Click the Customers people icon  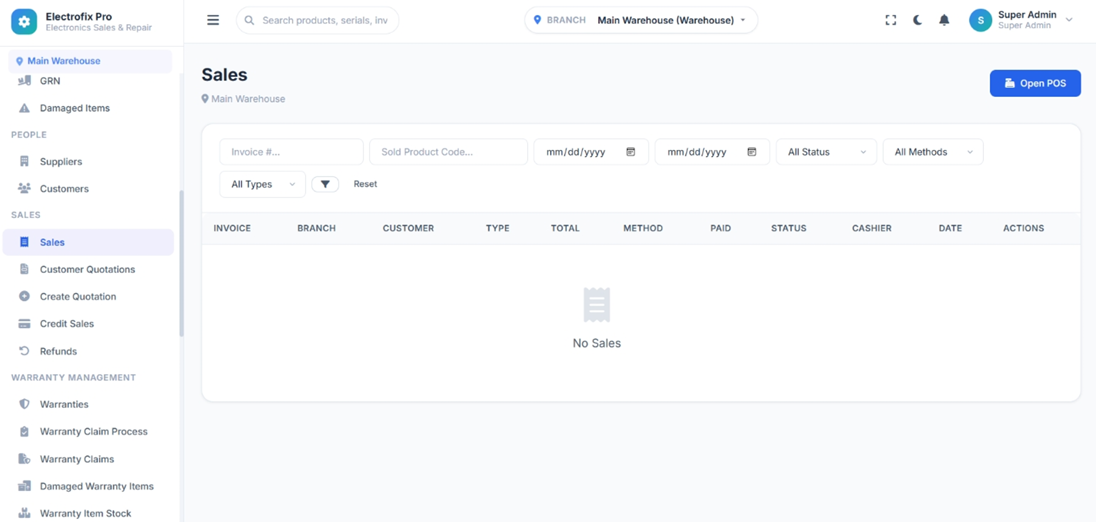(24, 189)
